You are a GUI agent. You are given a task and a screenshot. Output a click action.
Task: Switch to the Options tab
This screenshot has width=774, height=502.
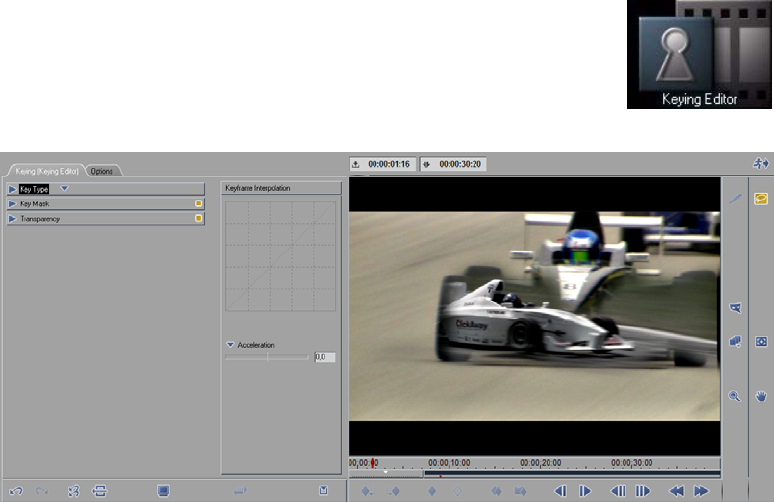click(102, 171)
